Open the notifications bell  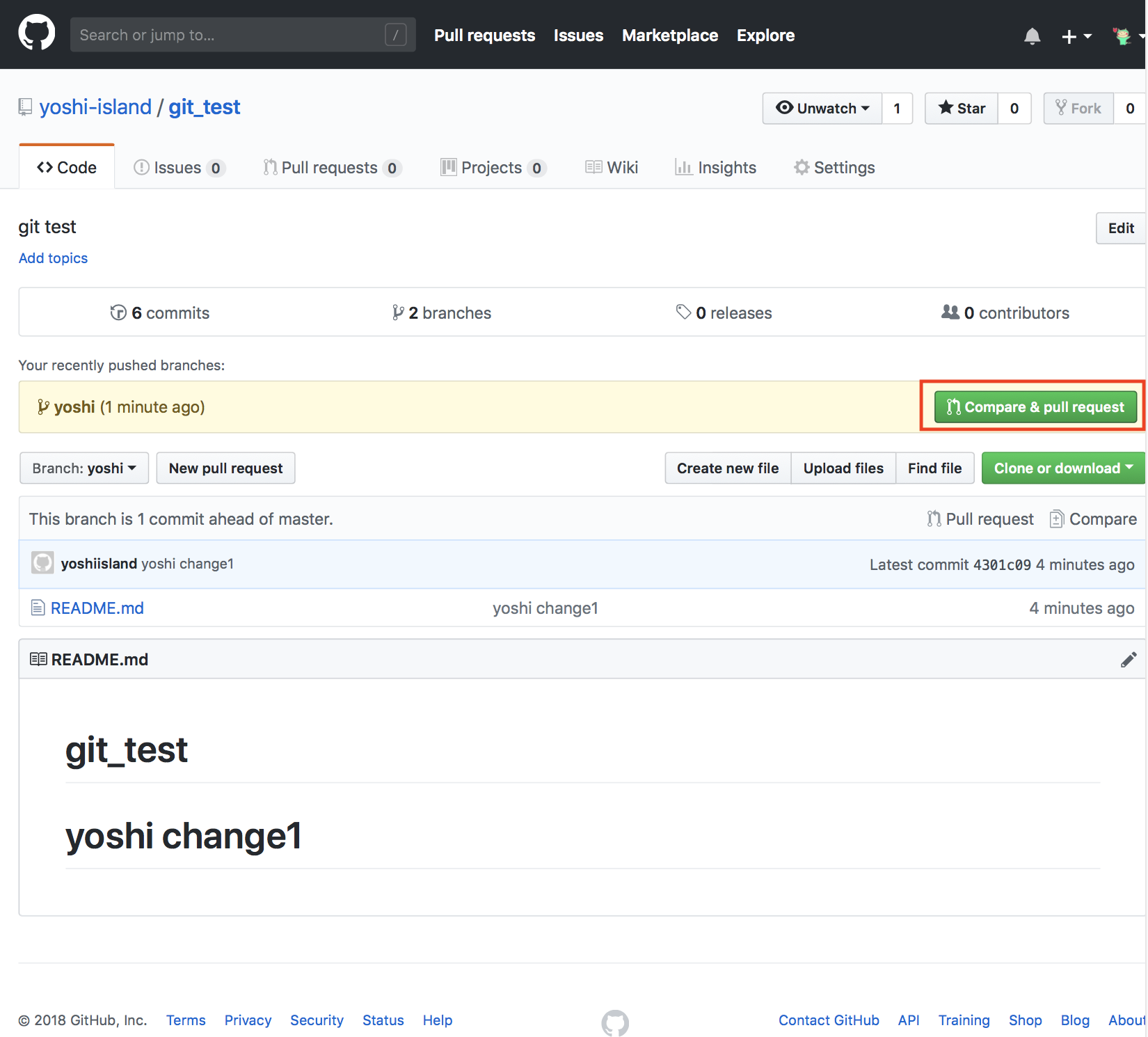coord(1033,36)
